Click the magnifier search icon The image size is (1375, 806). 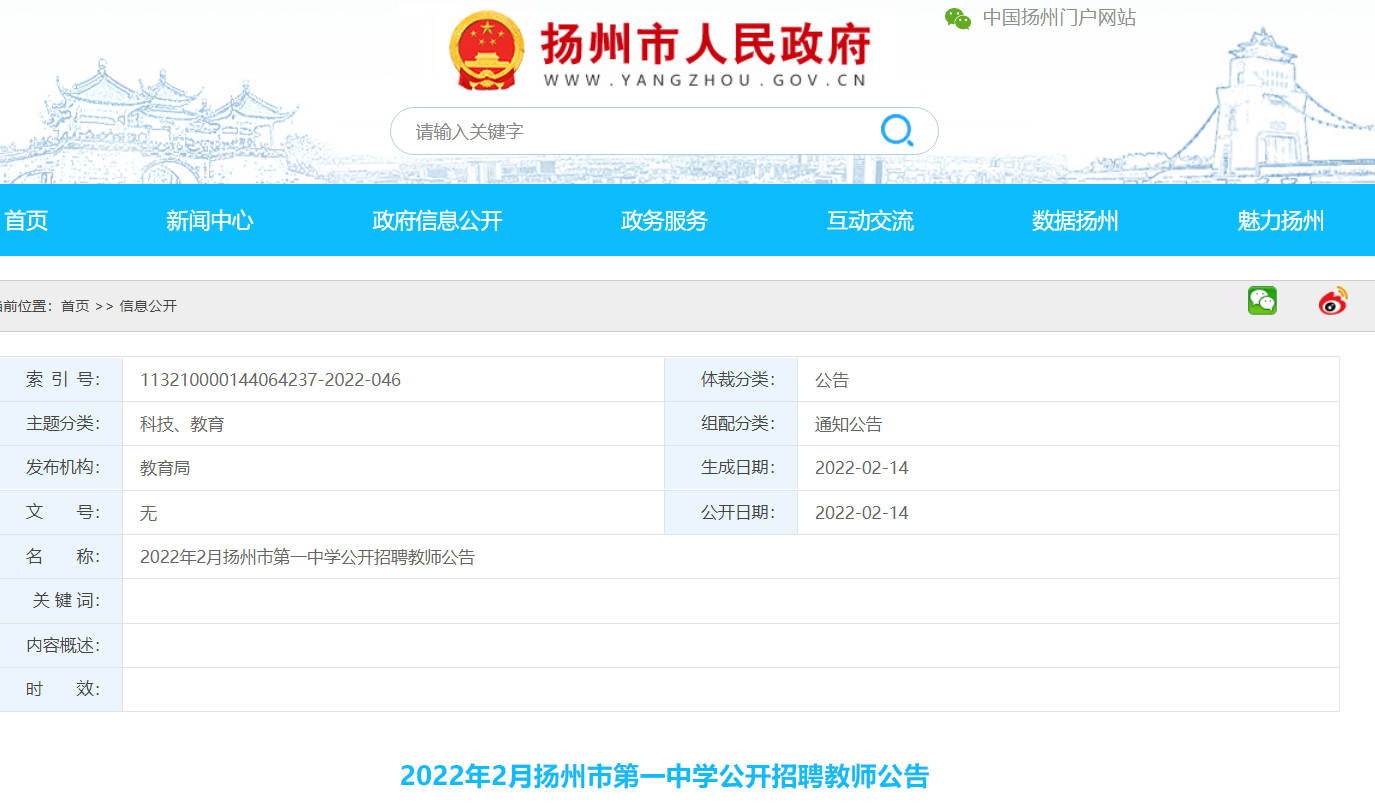coord(896,131)
